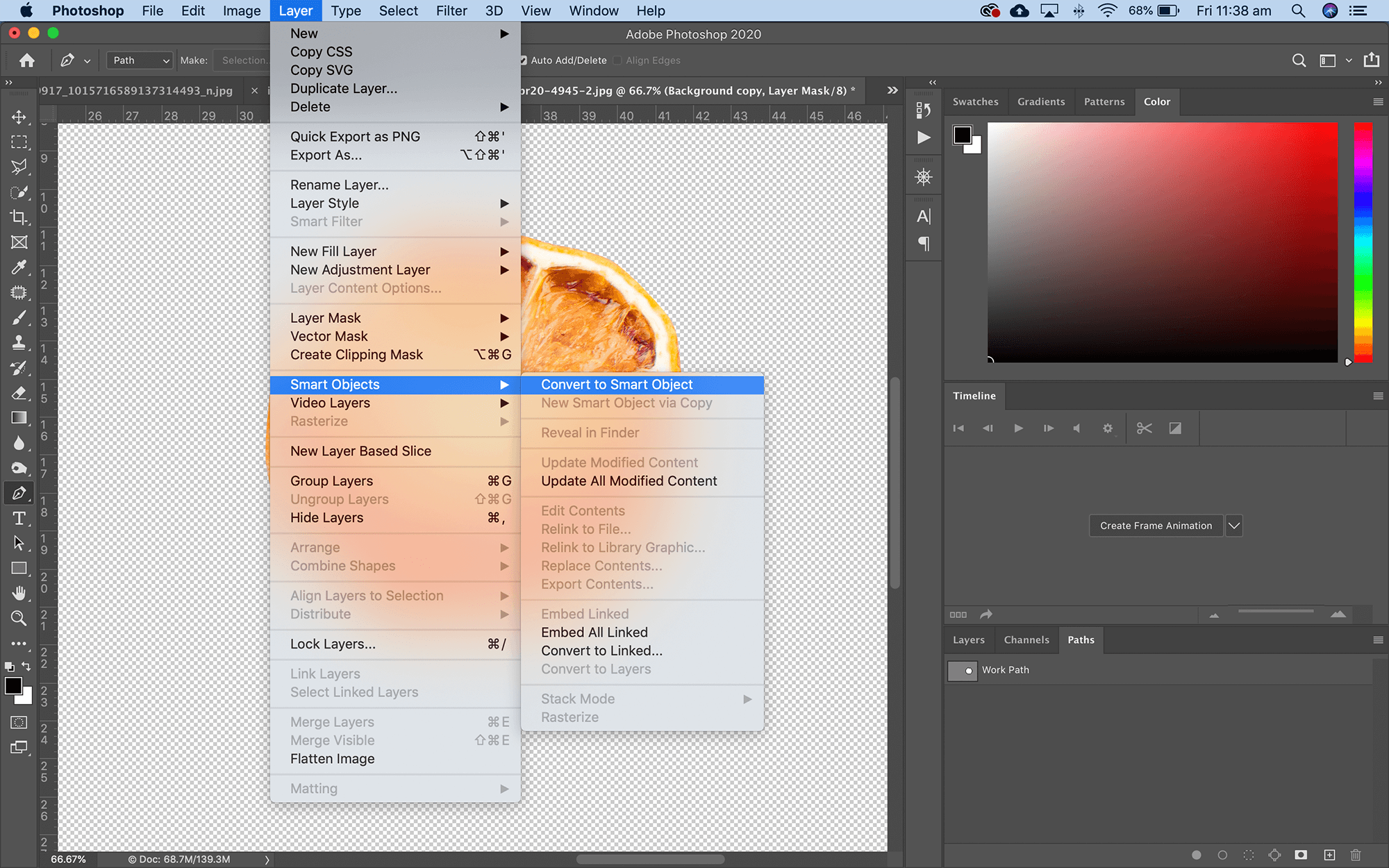Select the Move tool

[19, 117]
